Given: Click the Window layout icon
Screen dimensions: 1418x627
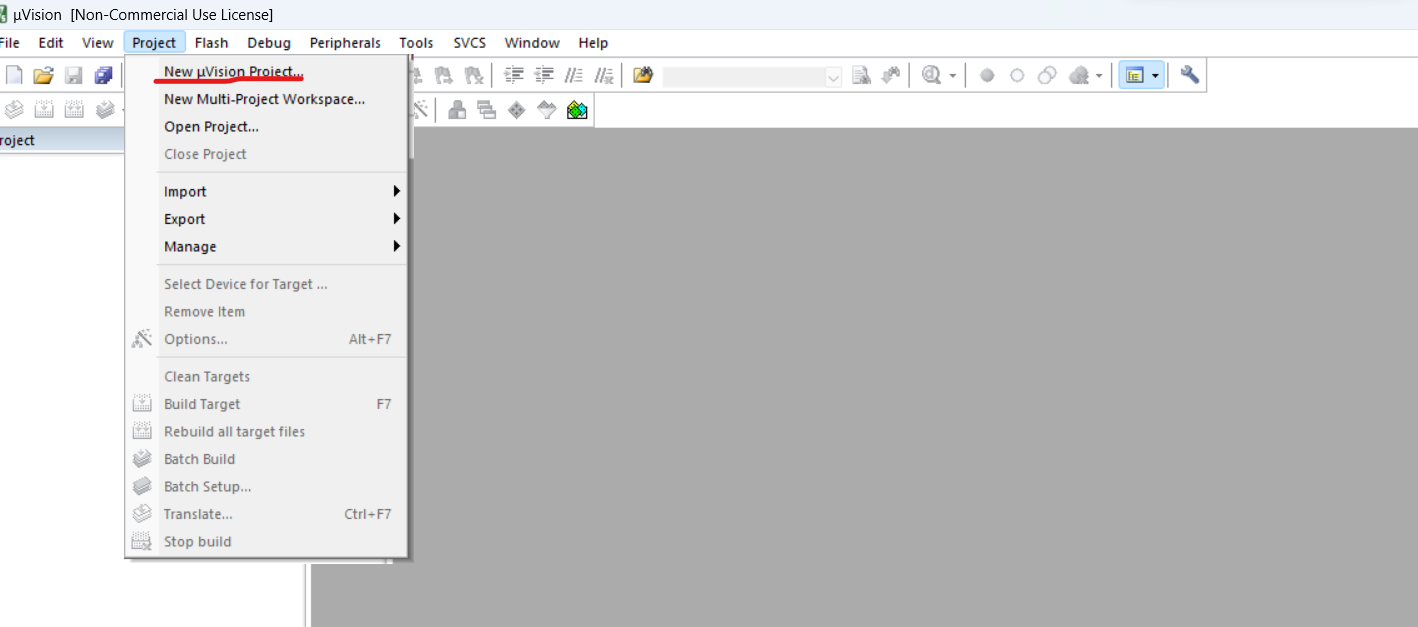Looking at the screenshot, I should [1134, 75].
